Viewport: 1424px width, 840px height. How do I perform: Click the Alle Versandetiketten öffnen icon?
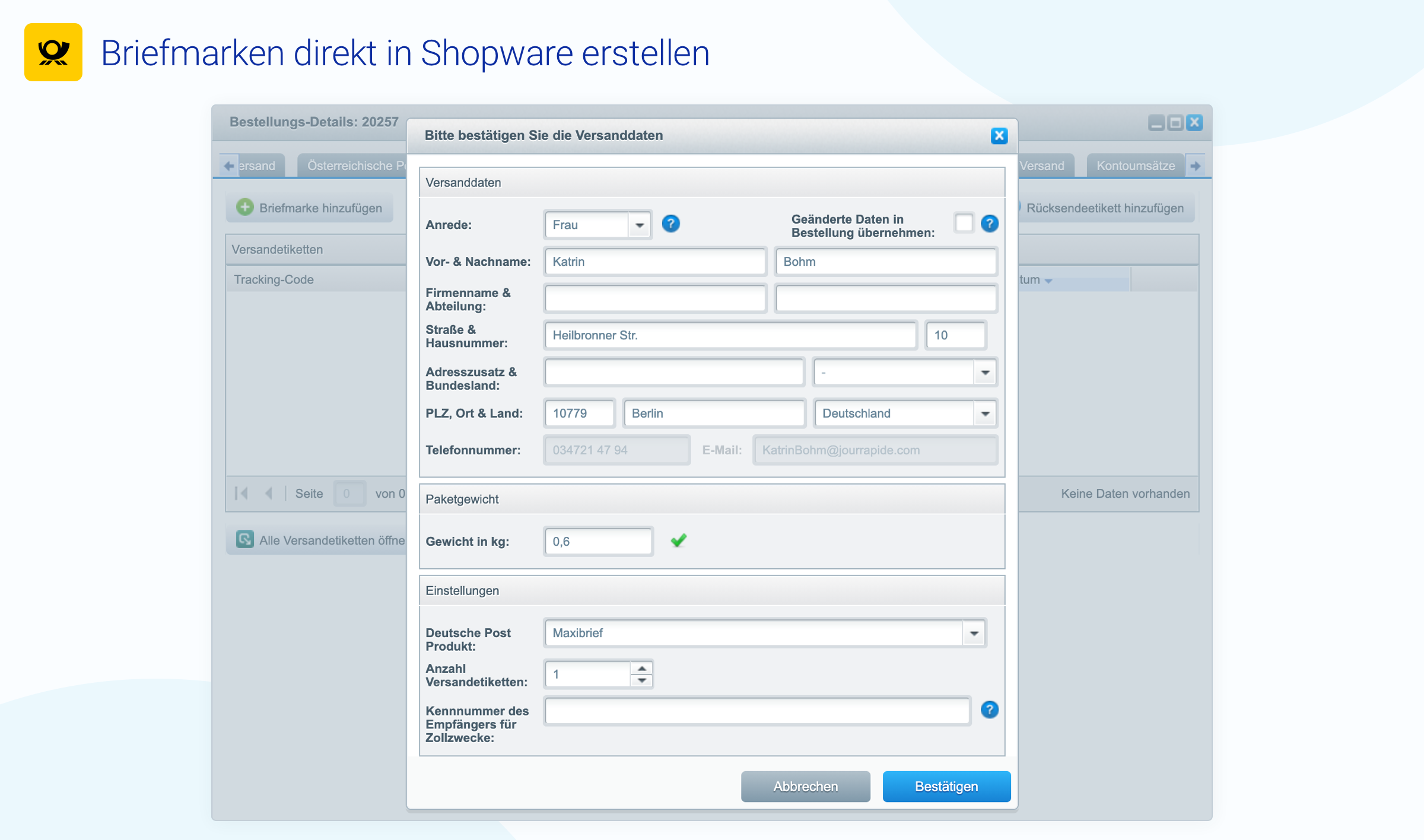click(x=244, y=539)
